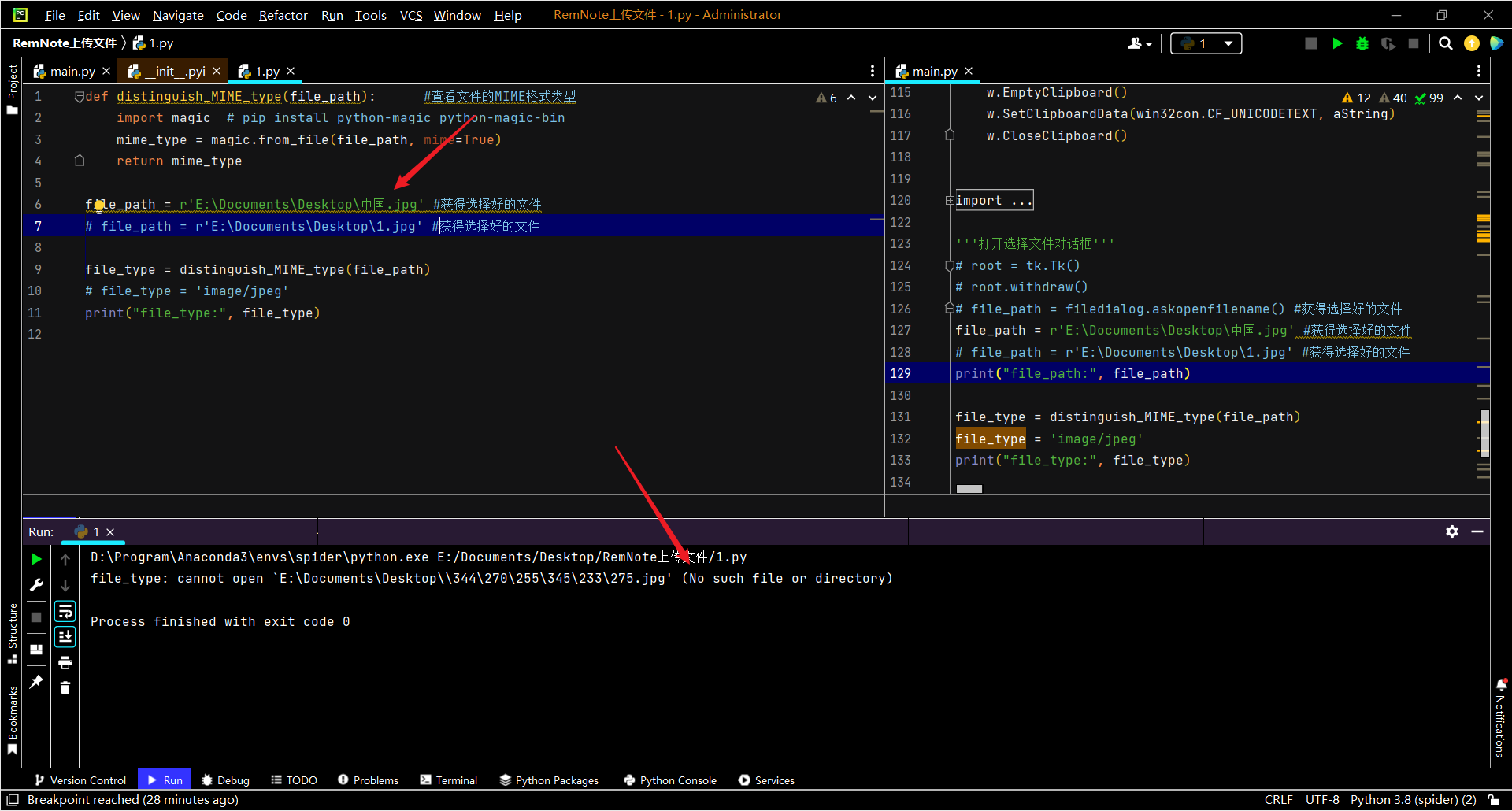The height and width of the screenshot is (811, 1512).
Task: Open the File menu
Action: click(55, 15)
